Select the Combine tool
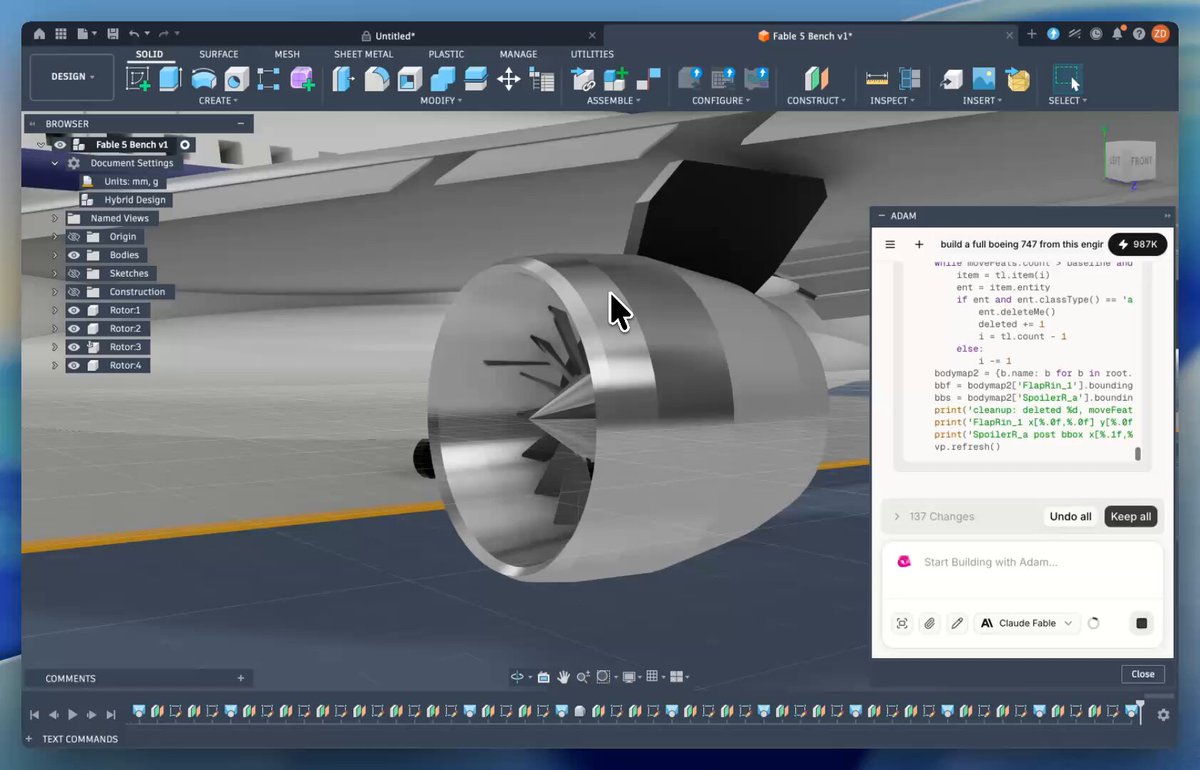 [442, 79]
